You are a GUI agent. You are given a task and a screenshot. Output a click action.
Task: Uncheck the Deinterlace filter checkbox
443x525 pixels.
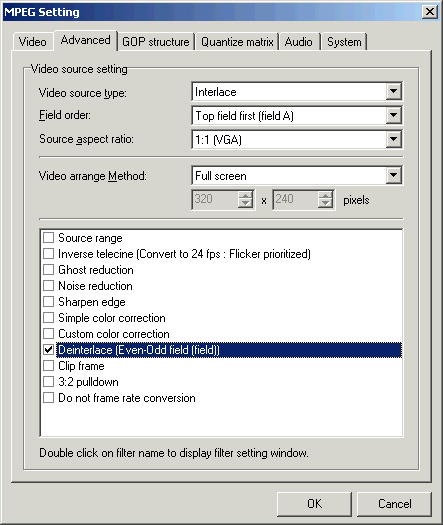click(49, 350)
